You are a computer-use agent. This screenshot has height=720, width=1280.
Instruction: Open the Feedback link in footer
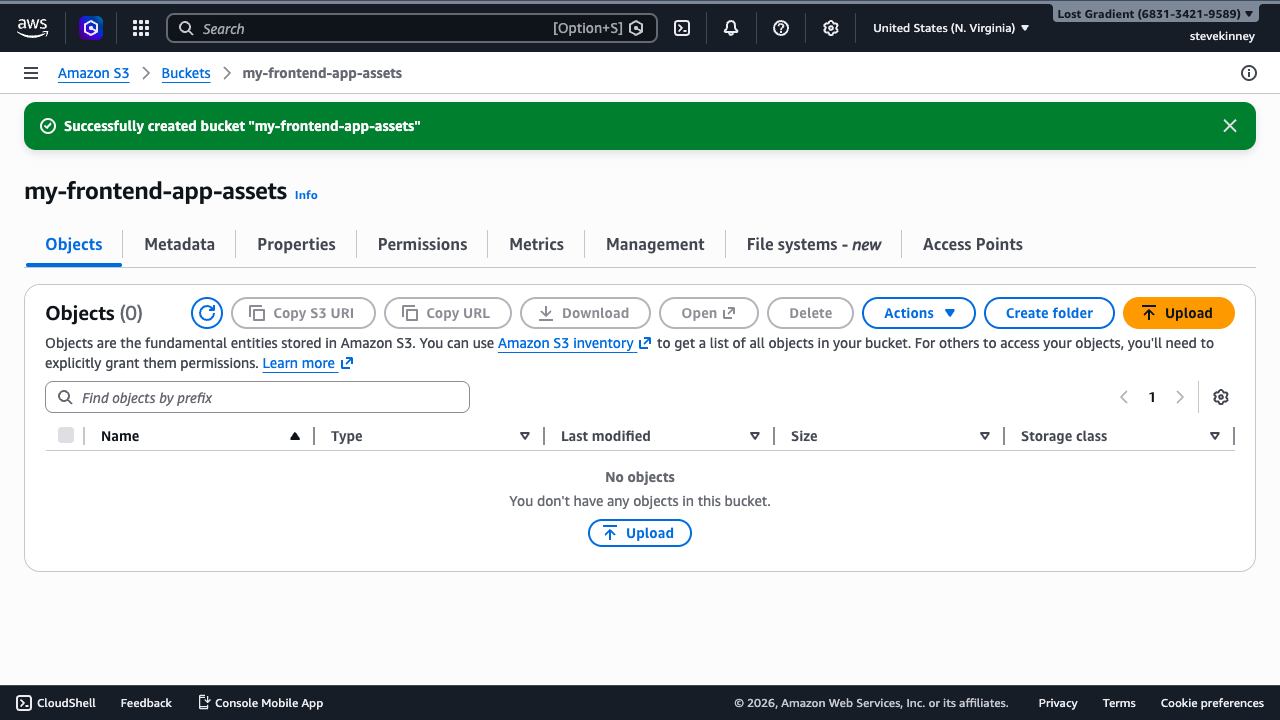[146, 703]
